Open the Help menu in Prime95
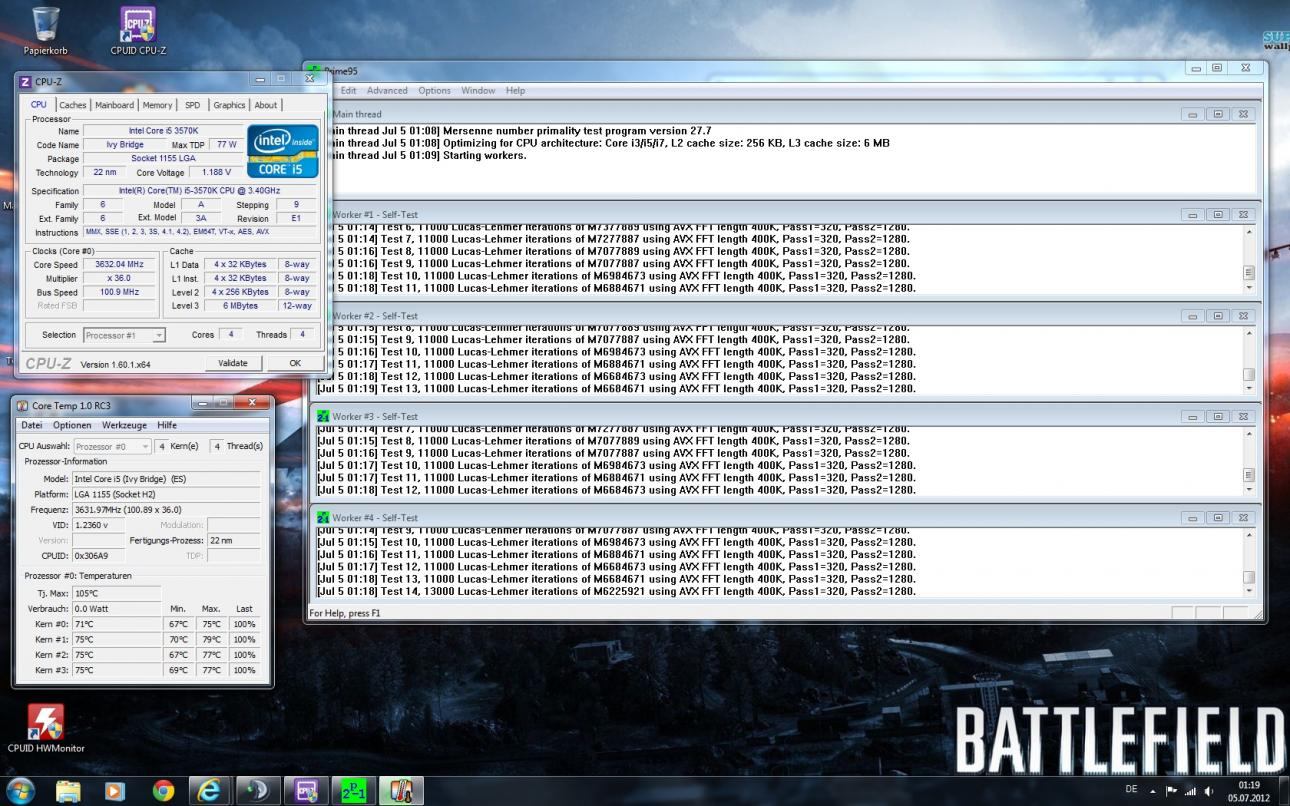1290x806 pixels. (515, 91)
